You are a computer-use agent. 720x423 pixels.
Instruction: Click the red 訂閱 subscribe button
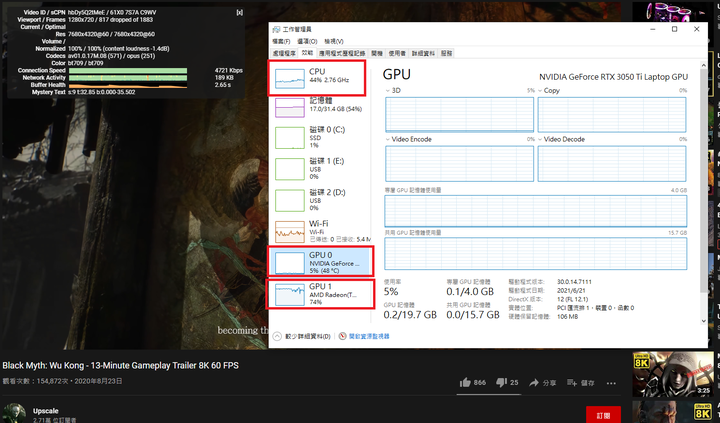(x=603, y=415)
